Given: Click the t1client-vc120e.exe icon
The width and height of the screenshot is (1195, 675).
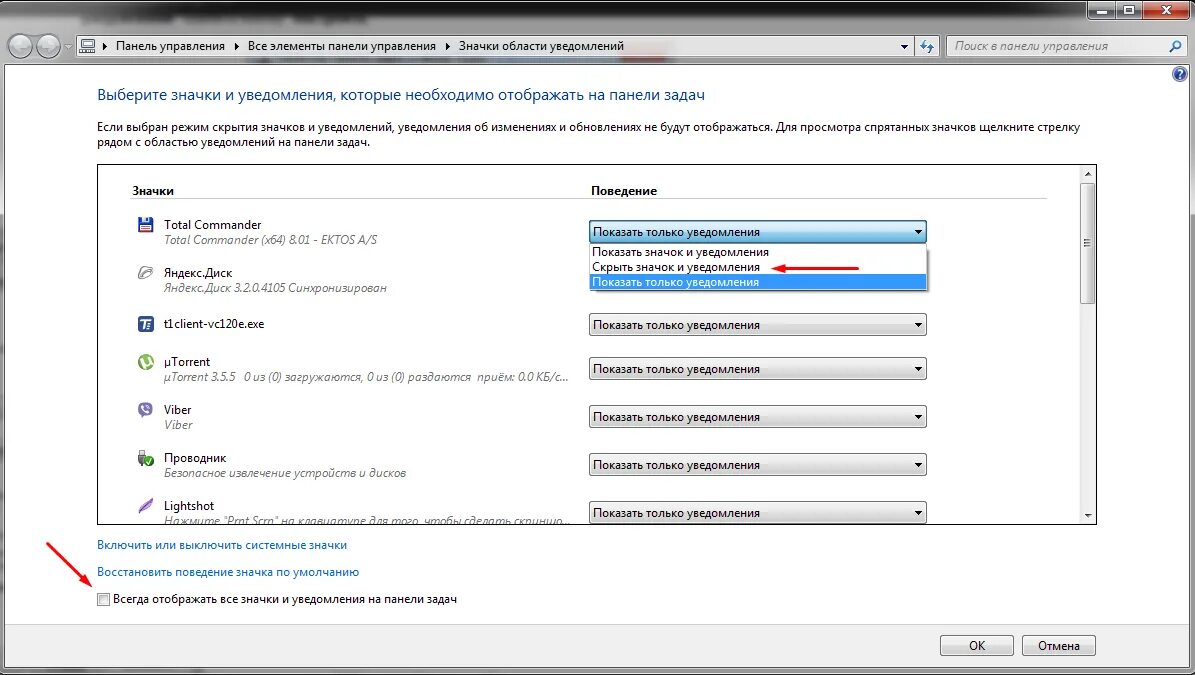Looking at the screenshot, I should [146, 324].
